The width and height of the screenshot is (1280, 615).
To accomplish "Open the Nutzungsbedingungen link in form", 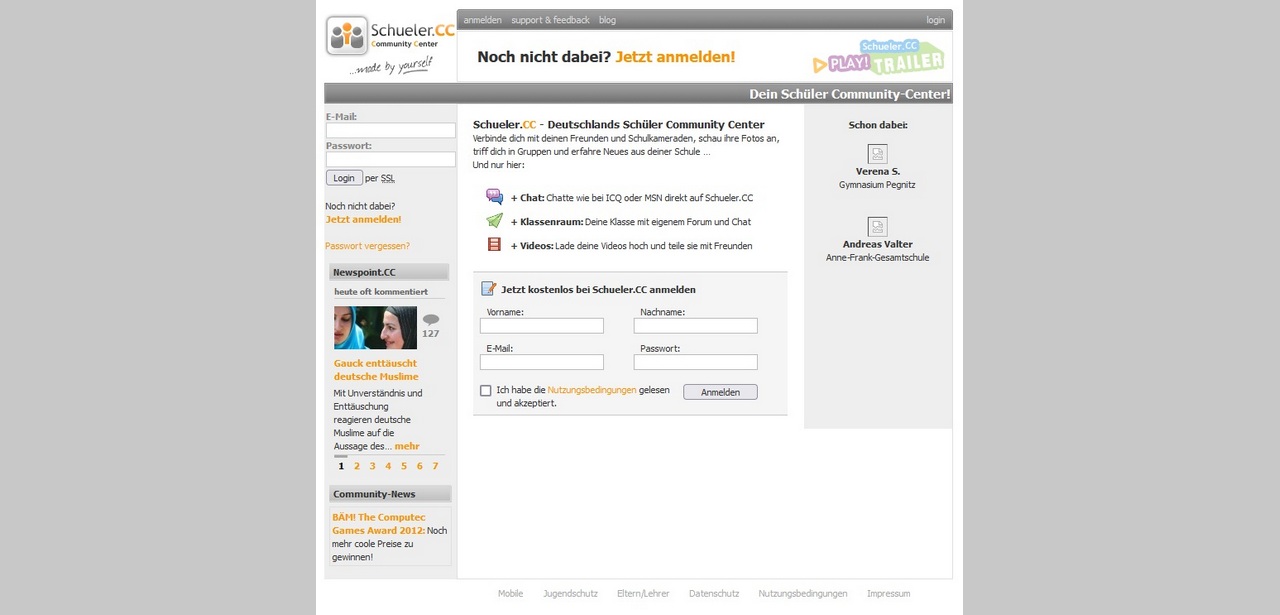I will pyautogui.click(x=592, y=390).
